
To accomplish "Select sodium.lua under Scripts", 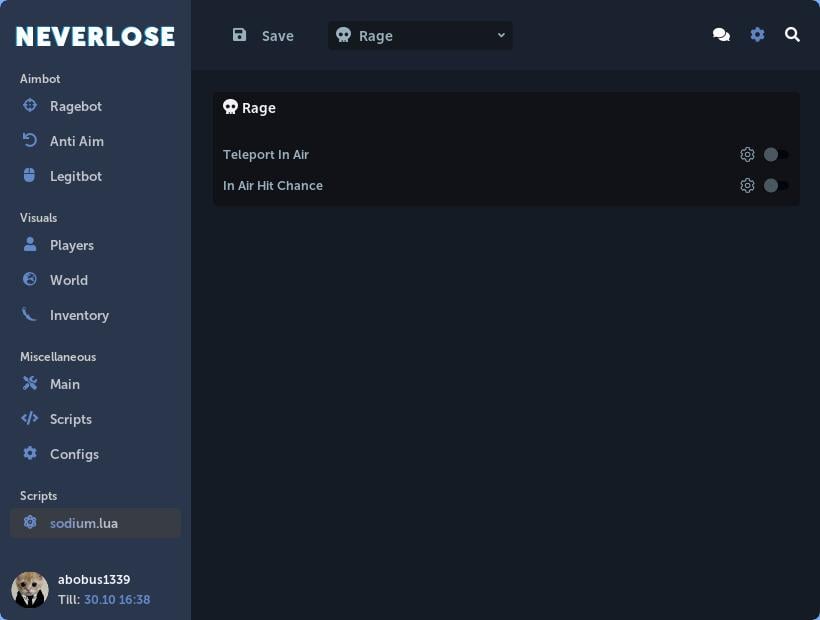I will (84, 522).
